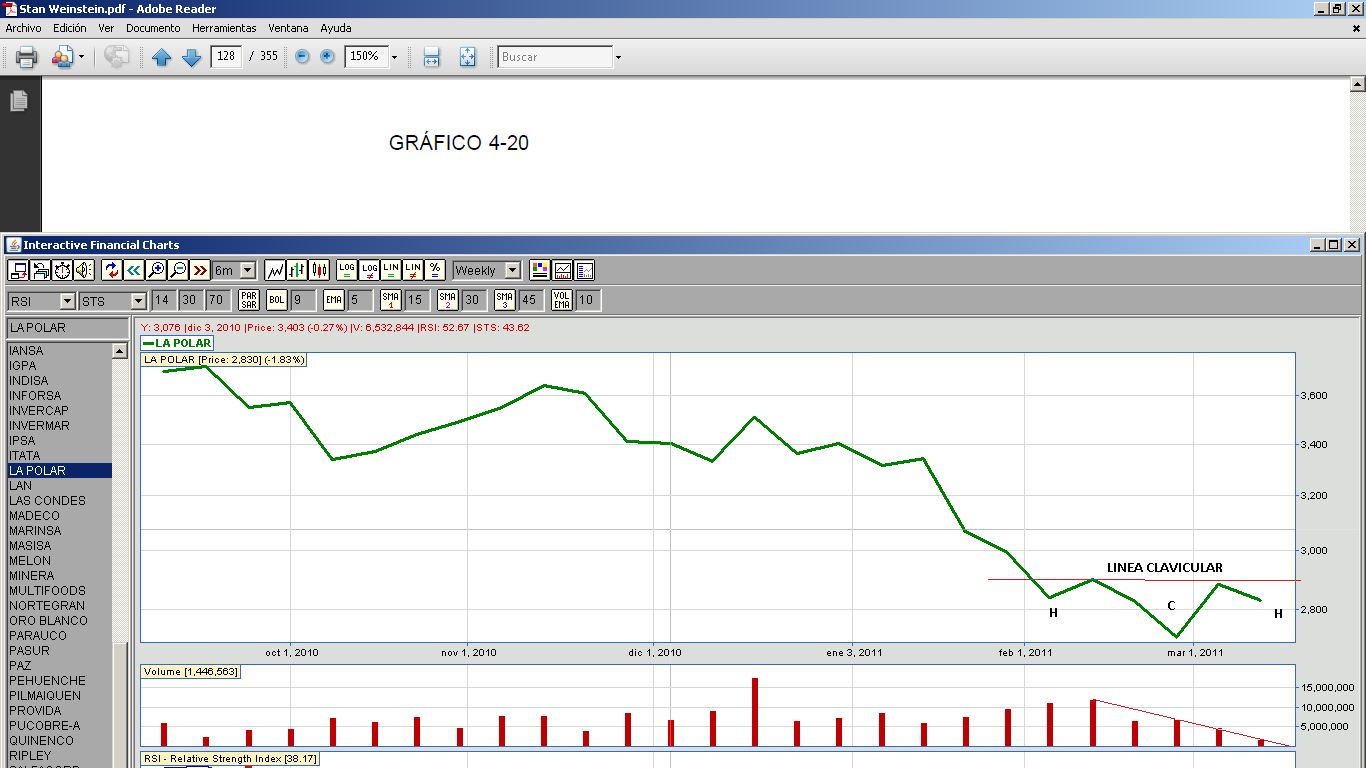Toggle the Parabolic SAR indicator
The width and height of the screenshot is (1366, 768).
[x=249, y=300]
